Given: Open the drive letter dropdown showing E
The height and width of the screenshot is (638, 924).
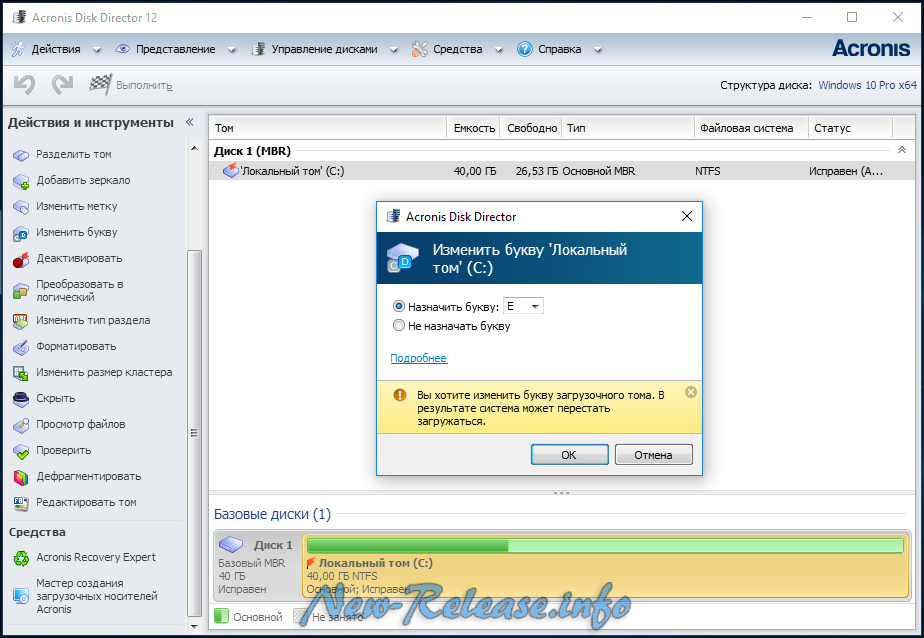Looking at the screenshot, I should coord(523,306).
